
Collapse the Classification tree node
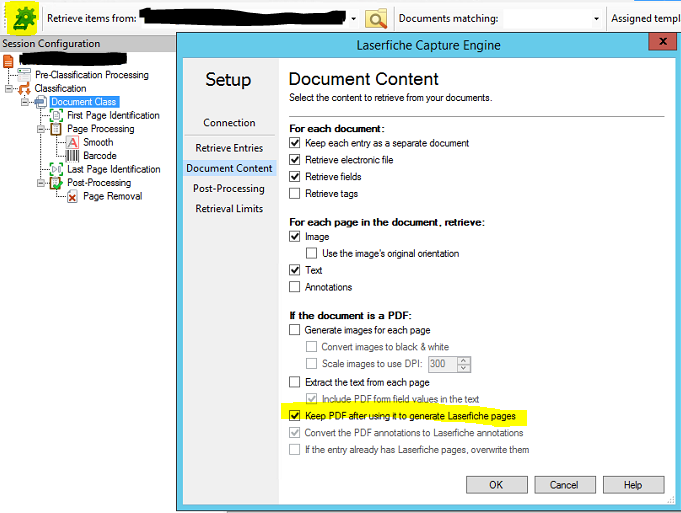pos(9,89)
